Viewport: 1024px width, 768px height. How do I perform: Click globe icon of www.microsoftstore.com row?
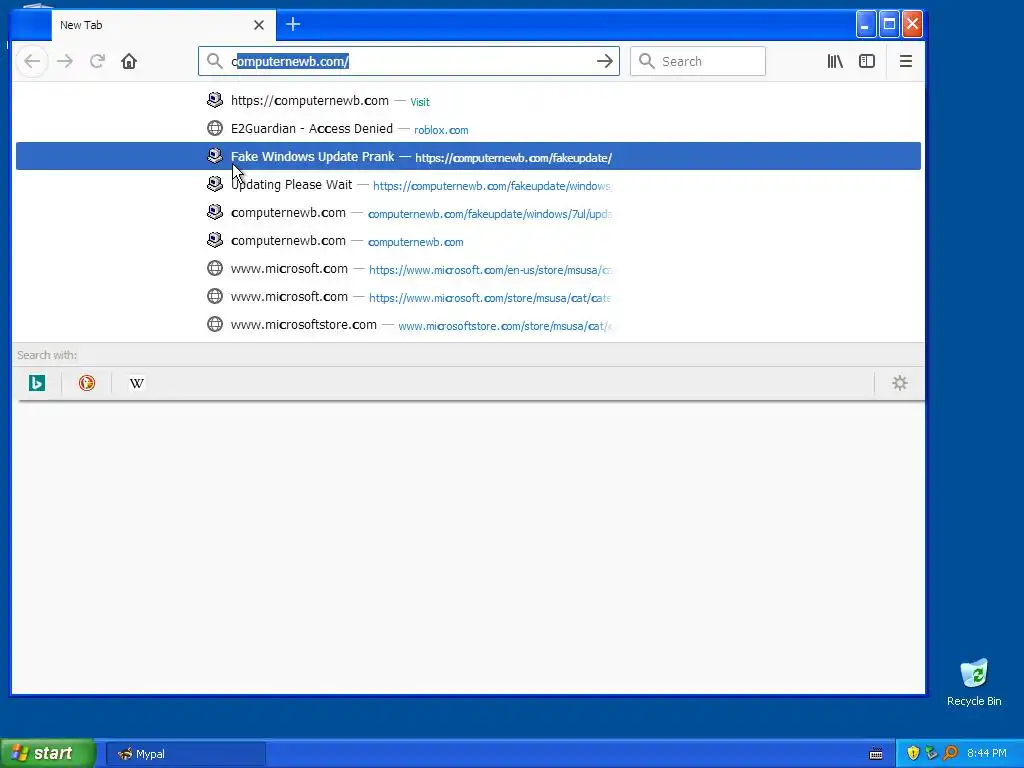pyautogui.click(x=215, y=324)
